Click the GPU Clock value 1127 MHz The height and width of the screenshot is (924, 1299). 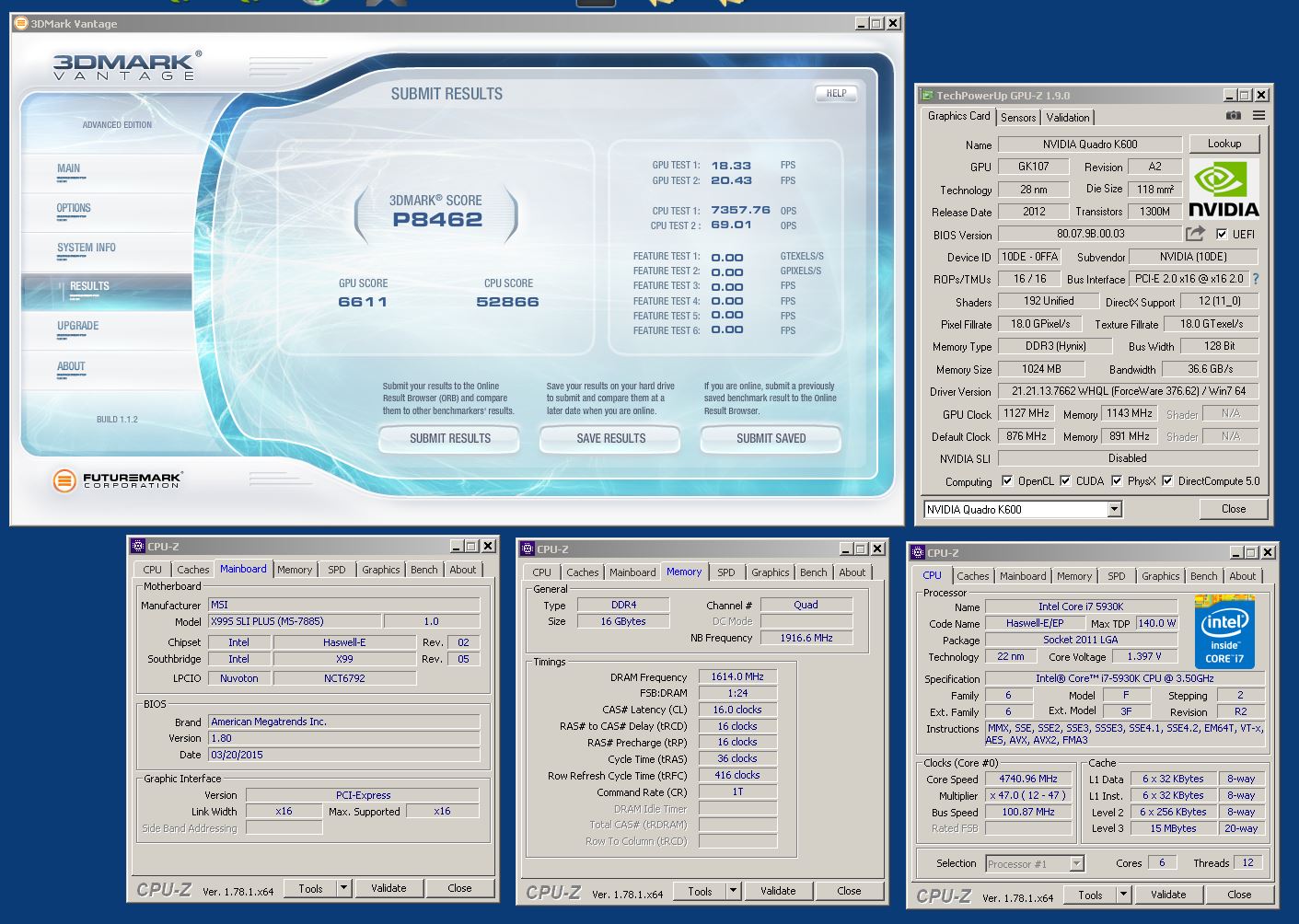pyautogui.click(x=1026, y=413)
